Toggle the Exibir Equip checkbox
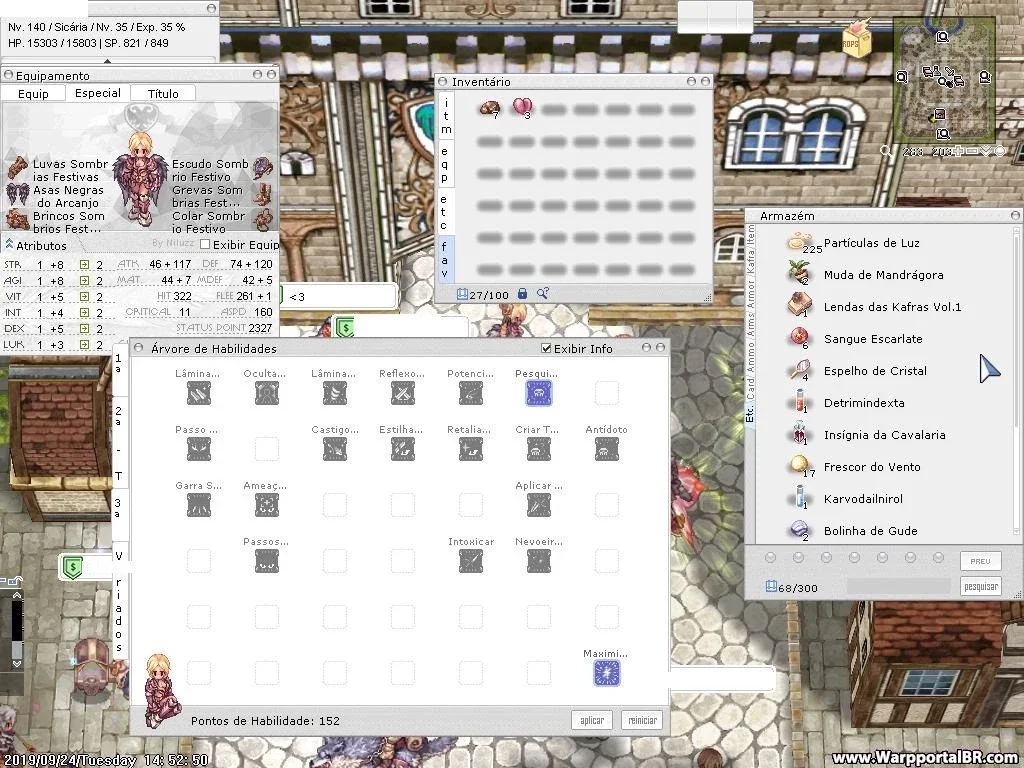Screen dimensions: 1024x768 tap(205, 244)
